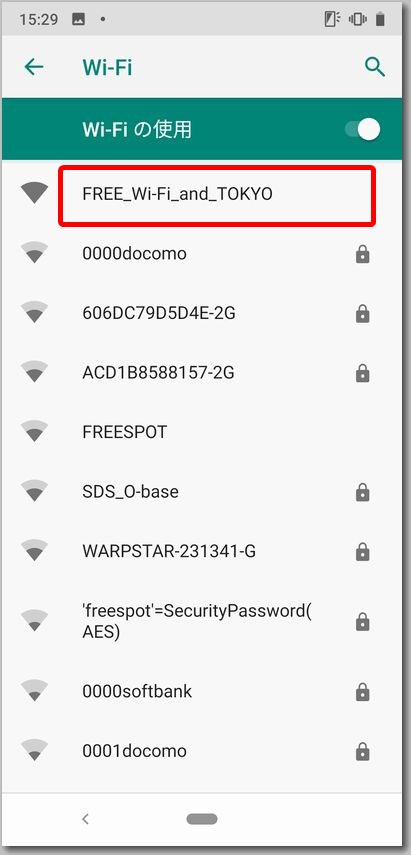Tap the home pill navigation button

coord(202,818)
